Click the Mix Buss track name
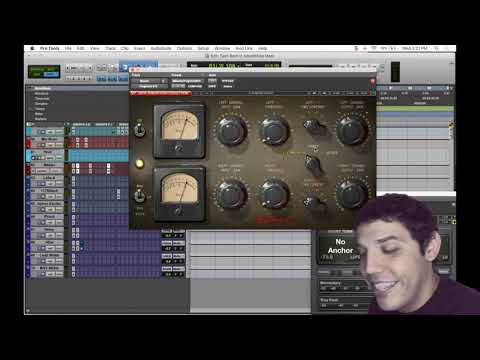This screenshot has height=360, width=480. click(x=50, y=139)
